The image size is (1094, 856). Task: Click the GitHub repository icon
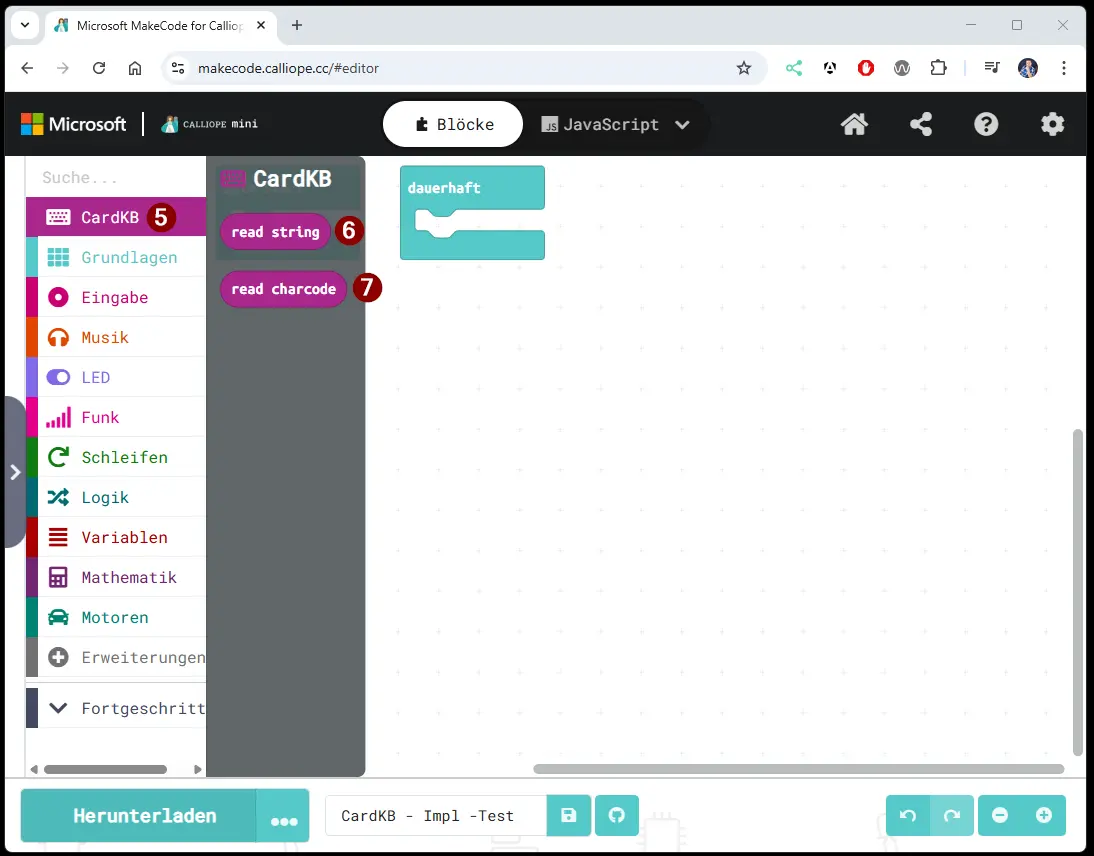click(x=617, y=816)
